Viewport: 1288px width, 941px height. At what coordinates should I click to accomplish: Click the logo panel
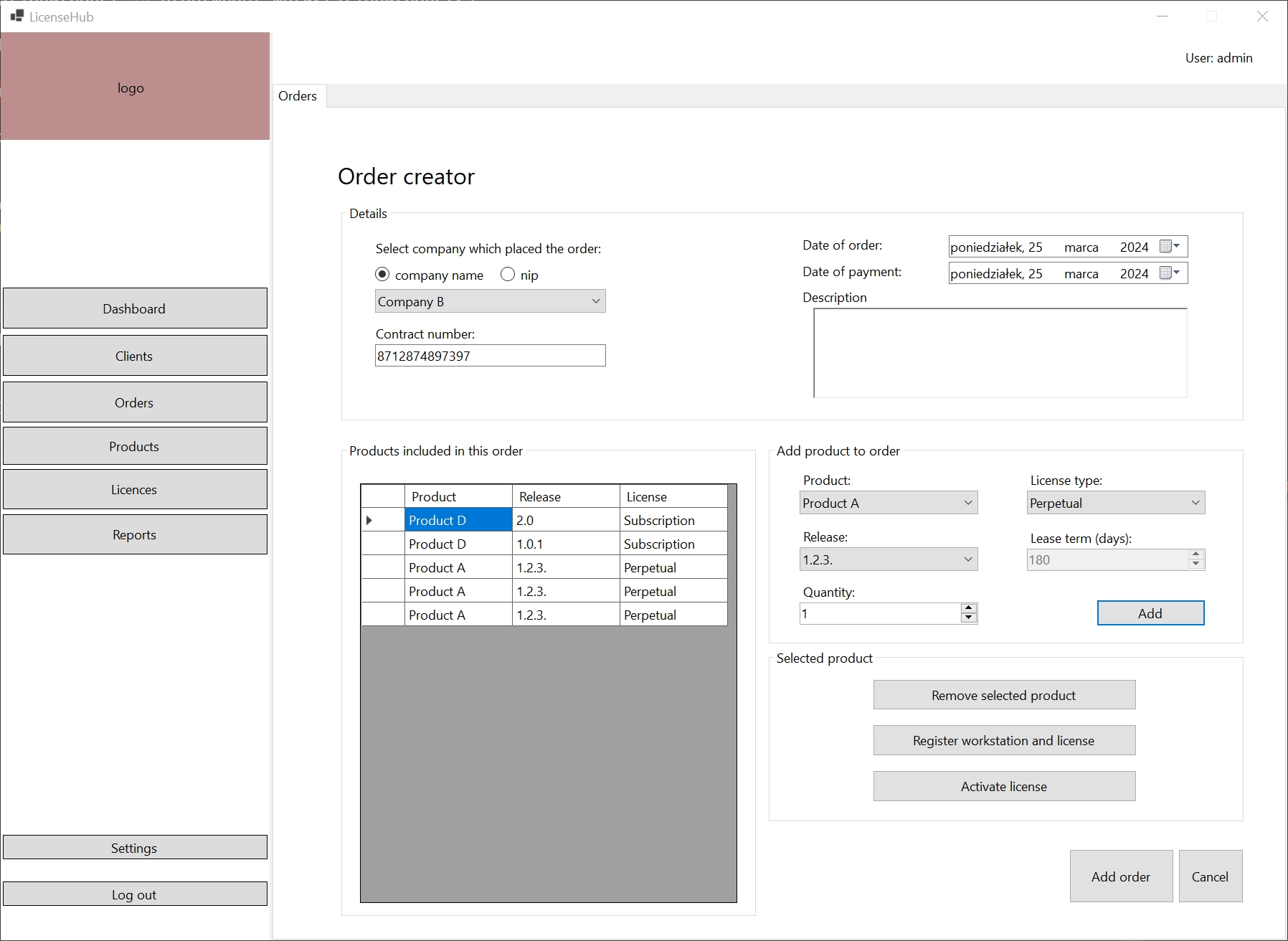click(135, 86)
